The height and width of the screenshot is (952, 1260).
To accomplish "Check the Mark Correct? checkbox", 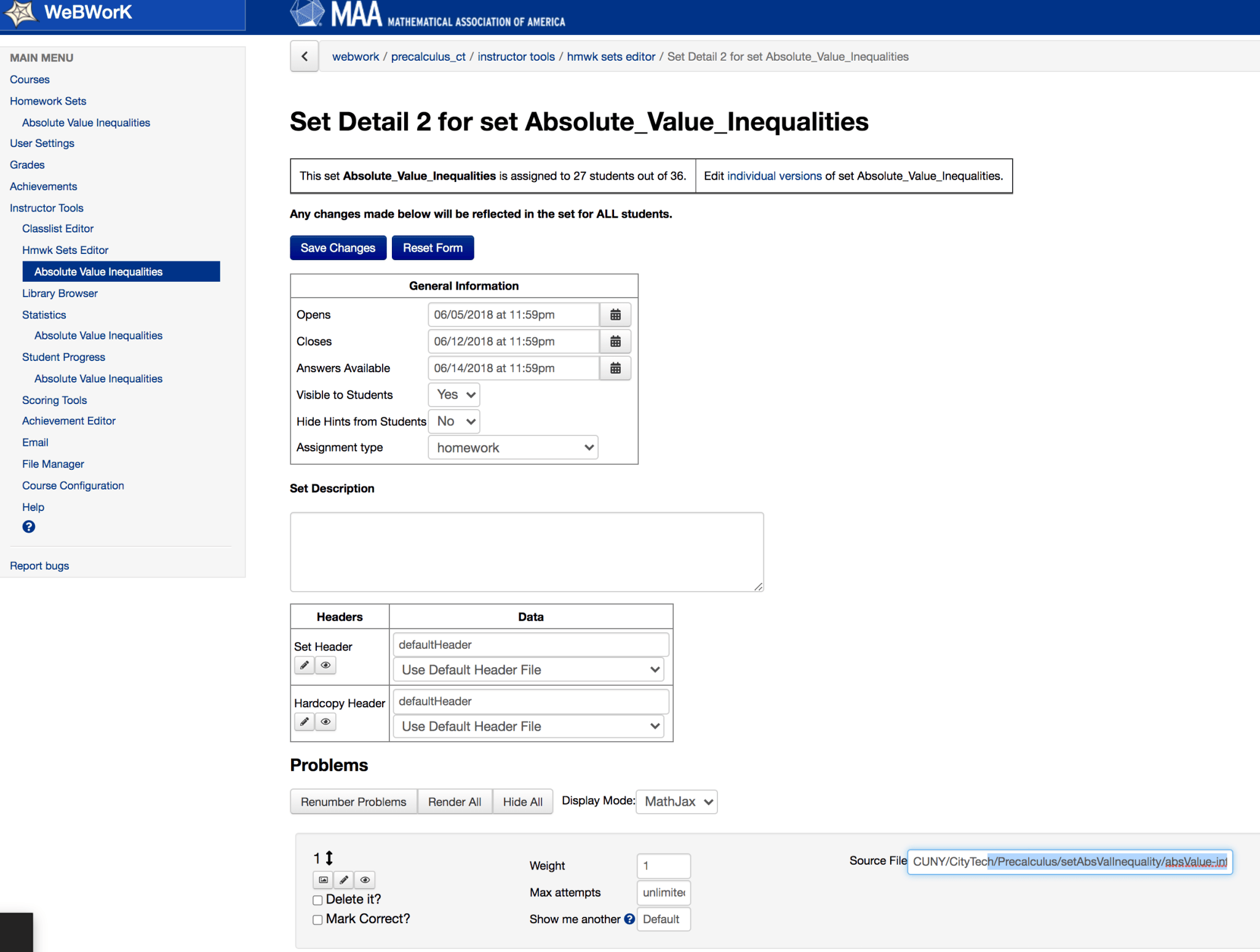I will 317,920.
